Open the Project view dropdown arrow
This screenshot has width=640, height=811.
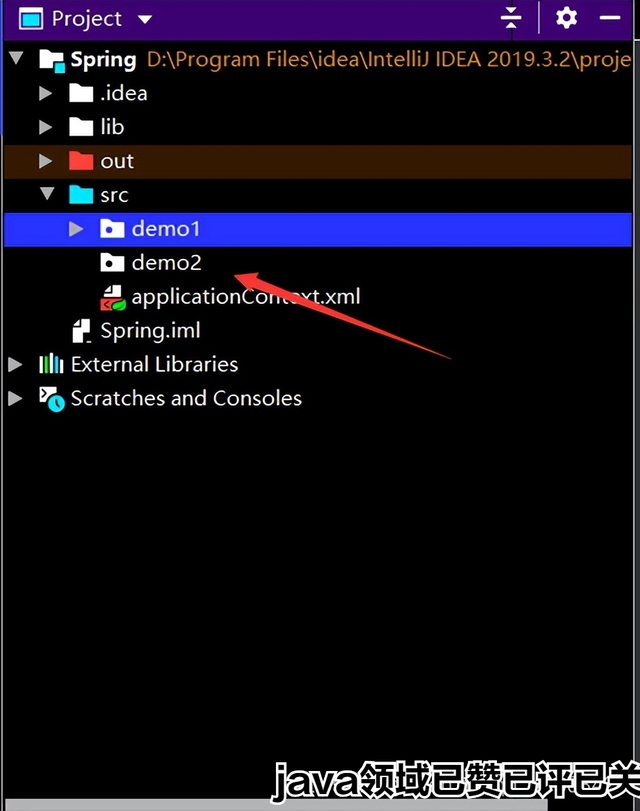(x=145, y=20)
